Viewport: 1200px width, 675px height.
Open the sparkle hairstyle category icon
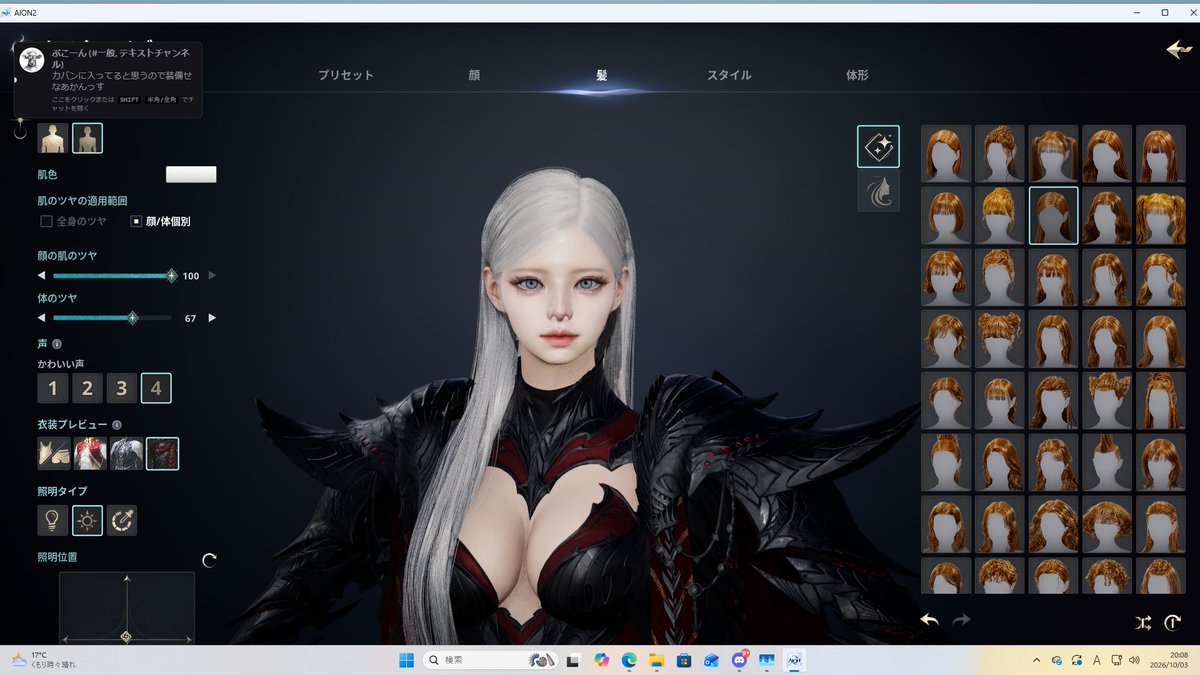point(878,146)
